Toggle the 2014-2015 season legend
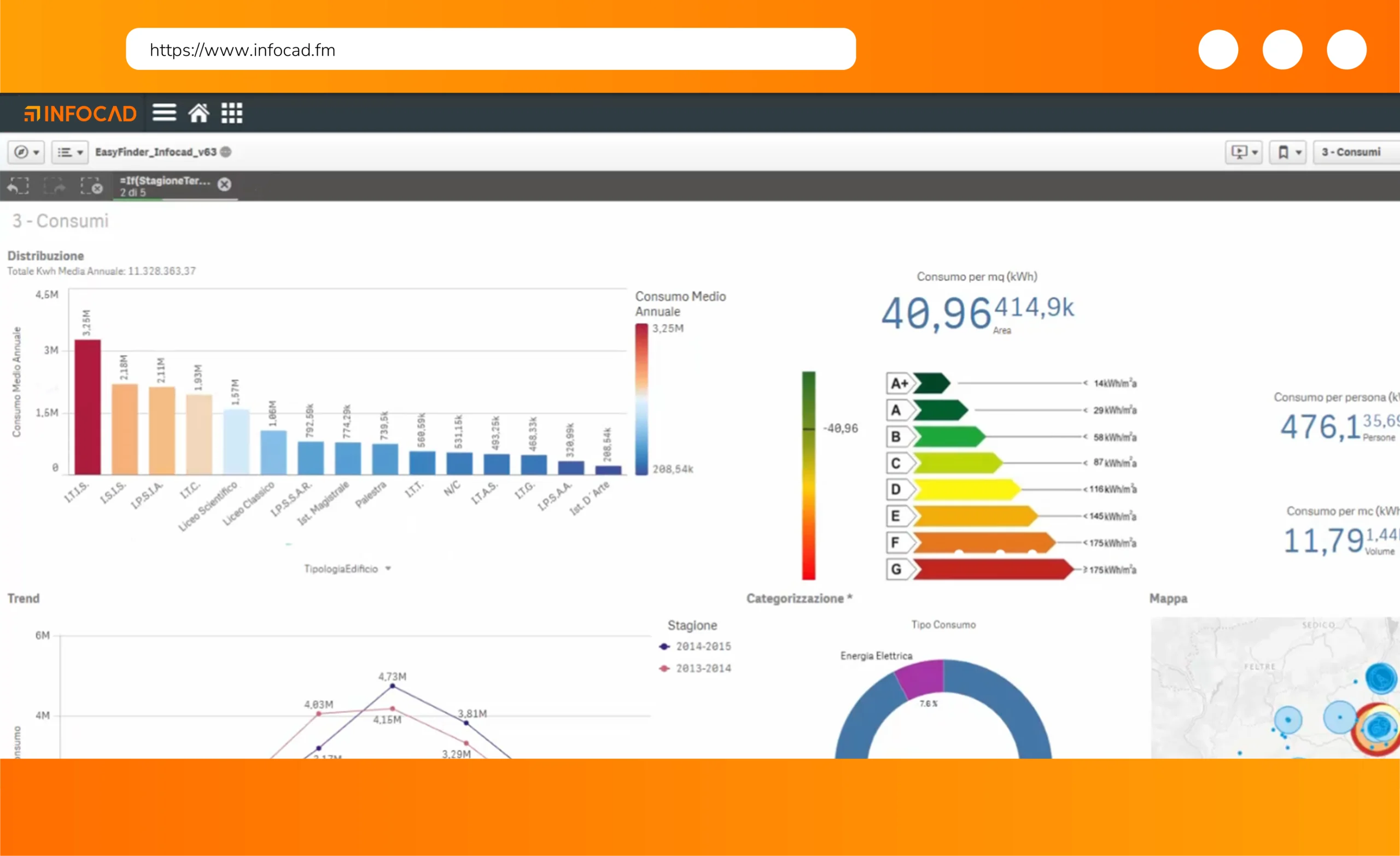The width and height of the screenshot is (1400, 856). coord(696,647)
